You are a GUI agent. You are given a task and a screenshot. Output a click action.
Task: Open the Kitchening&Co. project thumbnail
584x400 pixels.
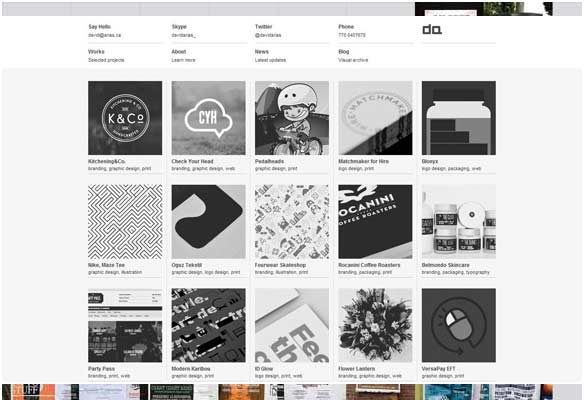click(125, 118)
